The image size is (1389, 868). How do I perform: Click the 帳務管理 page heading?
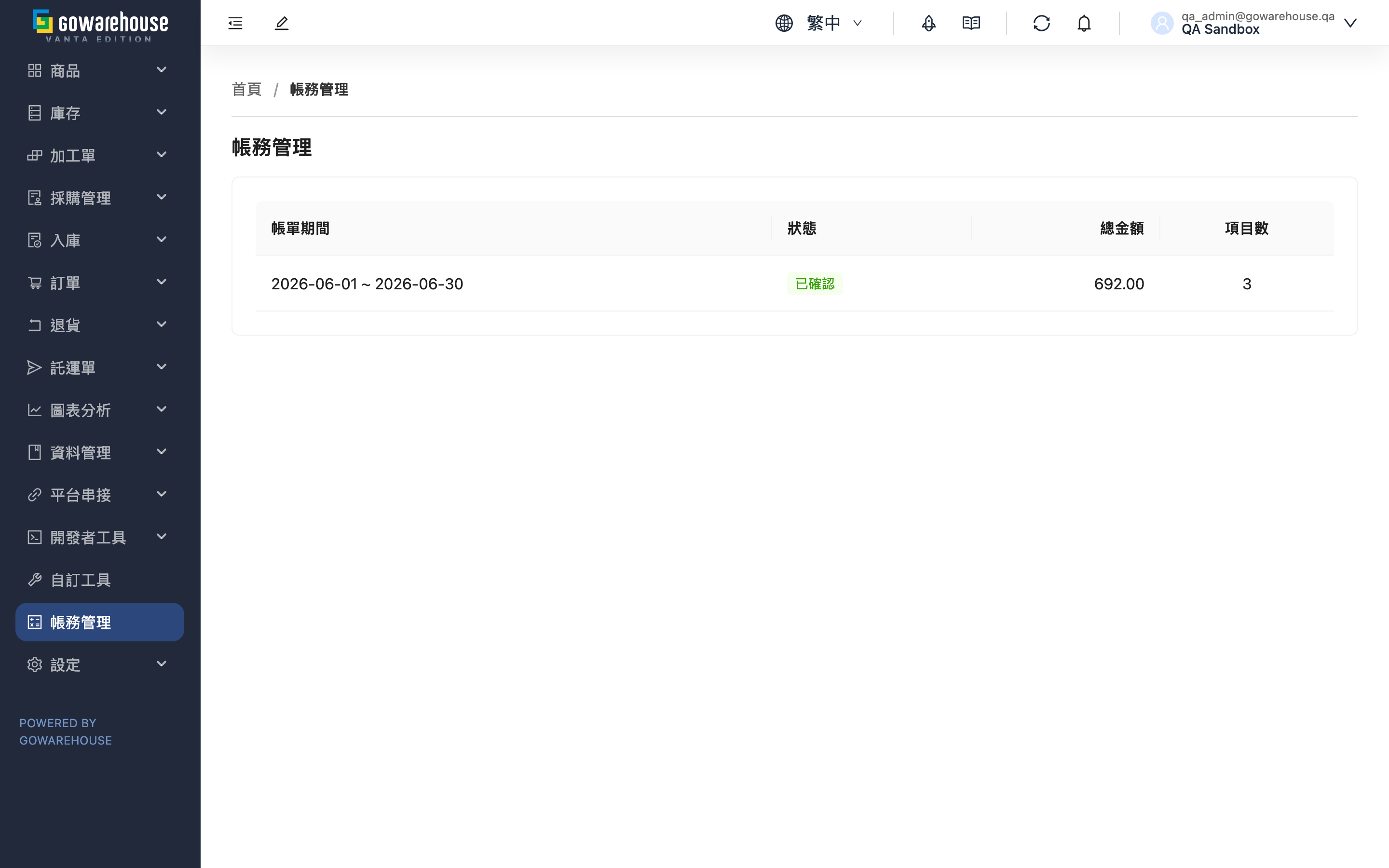click(x=272, y=147)
